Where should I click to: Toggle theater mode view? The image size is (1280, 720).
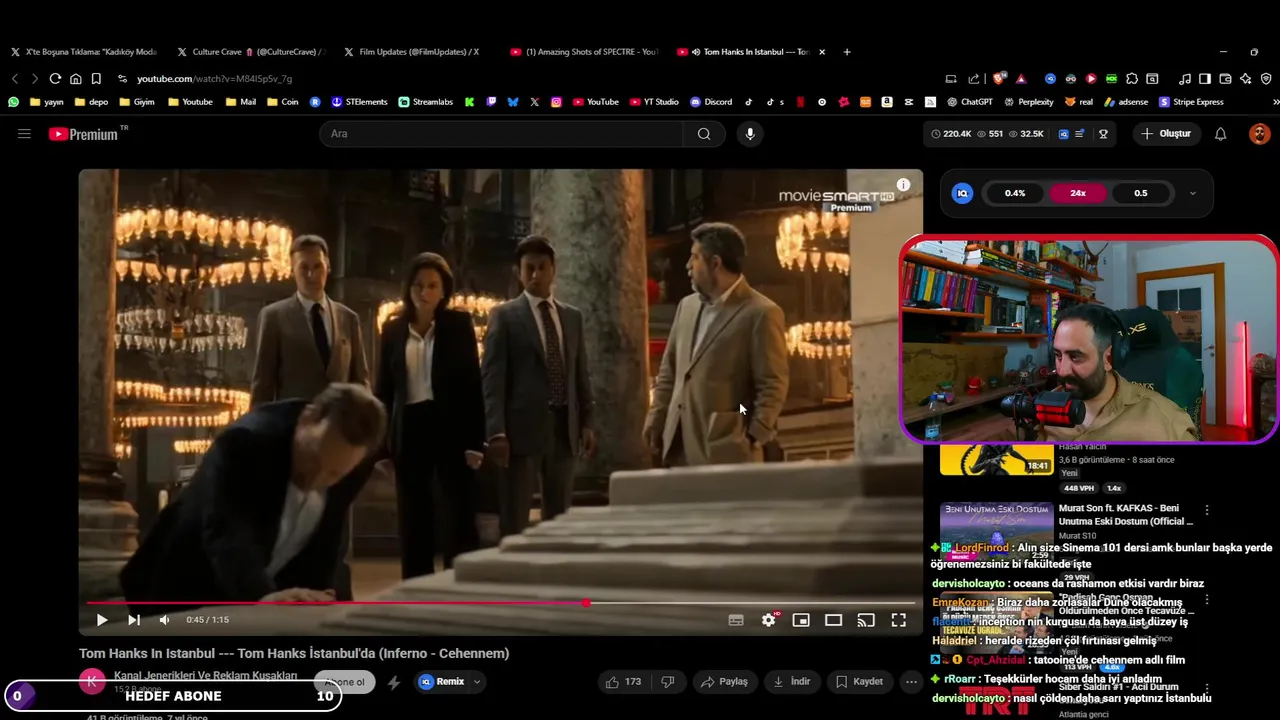click(833, 620)
